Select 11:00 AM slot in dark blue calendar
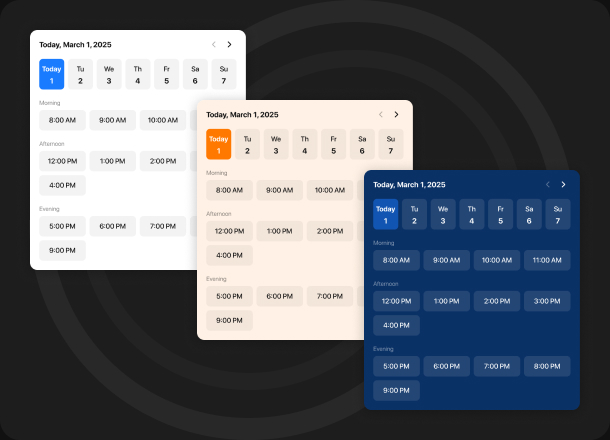Viewport: 610px width, 440px height. pyautogui.click(x=547, y=260)
